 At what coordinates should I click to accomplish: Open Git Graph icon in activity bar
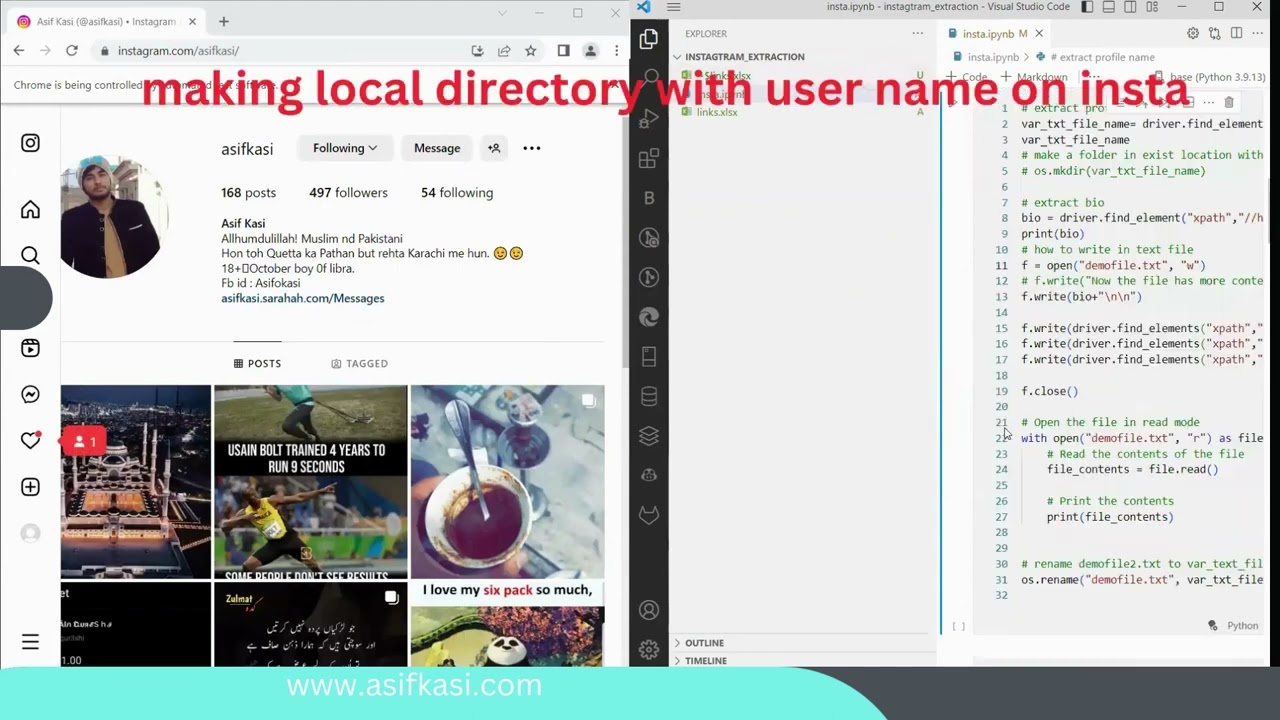[x=649, y=277]
